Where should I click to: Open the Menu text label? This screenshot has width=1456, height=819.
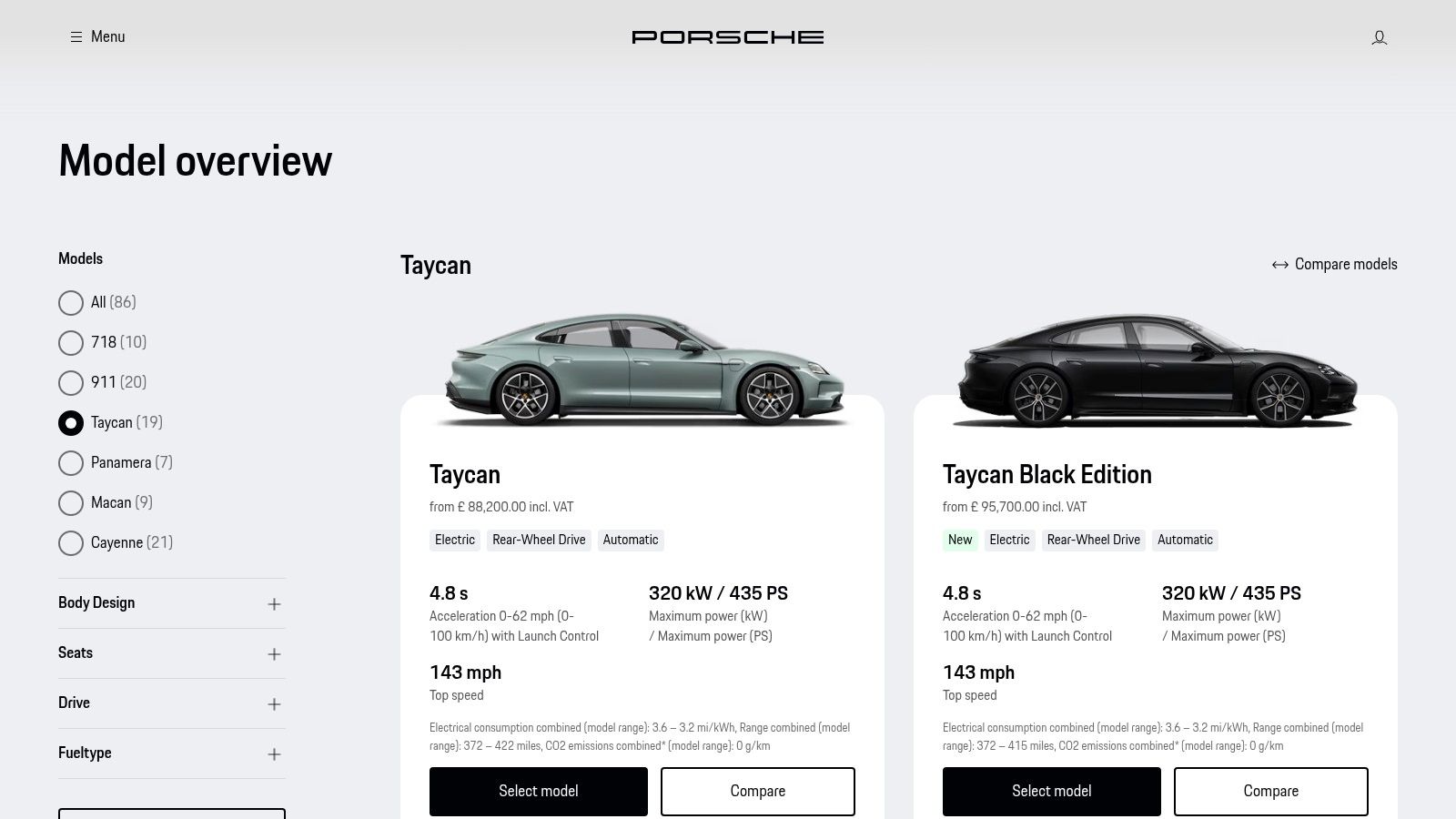[107, 37]
